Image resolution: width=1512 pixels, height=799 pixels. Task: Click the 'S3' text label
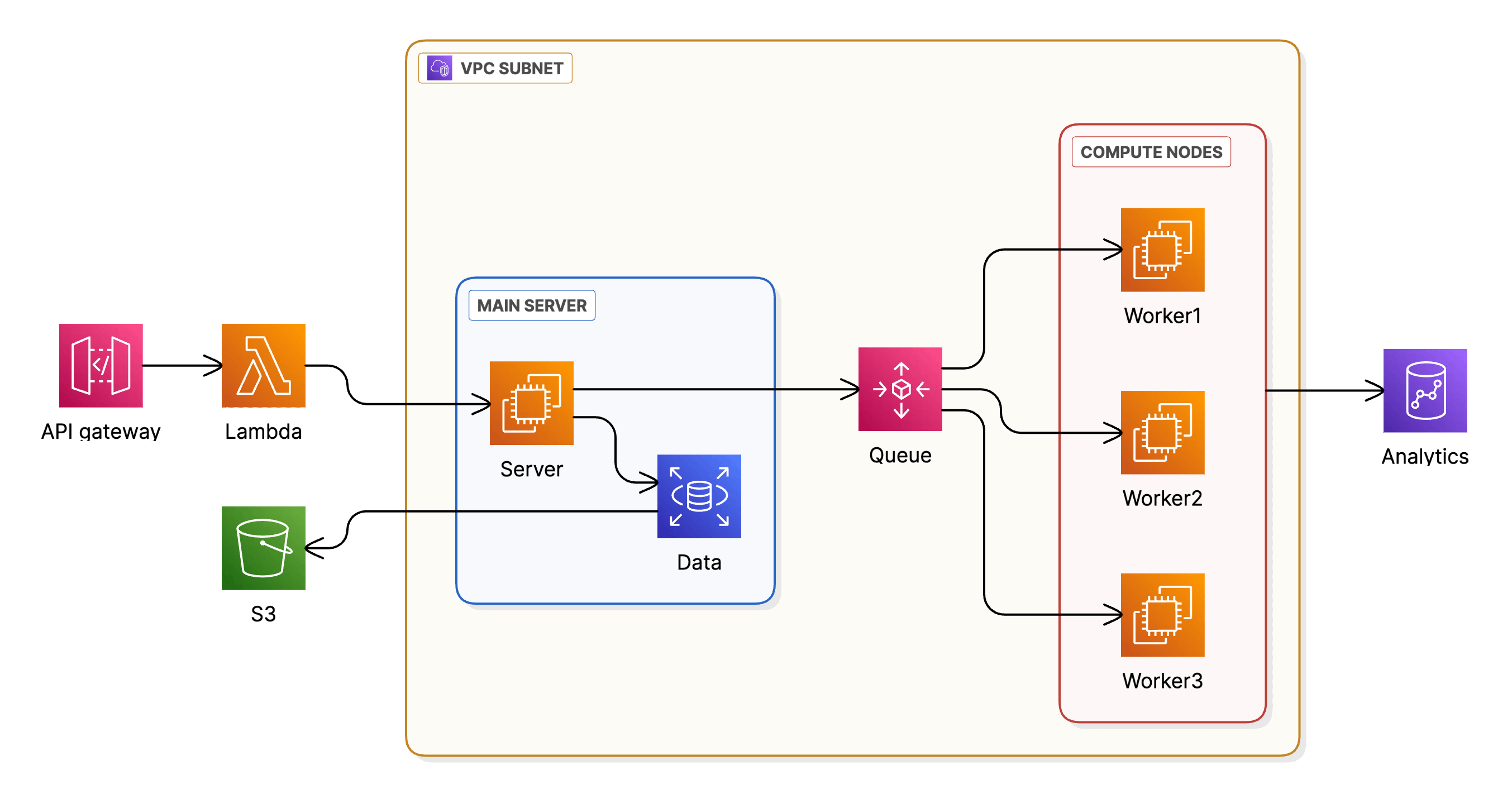(264, 614)
